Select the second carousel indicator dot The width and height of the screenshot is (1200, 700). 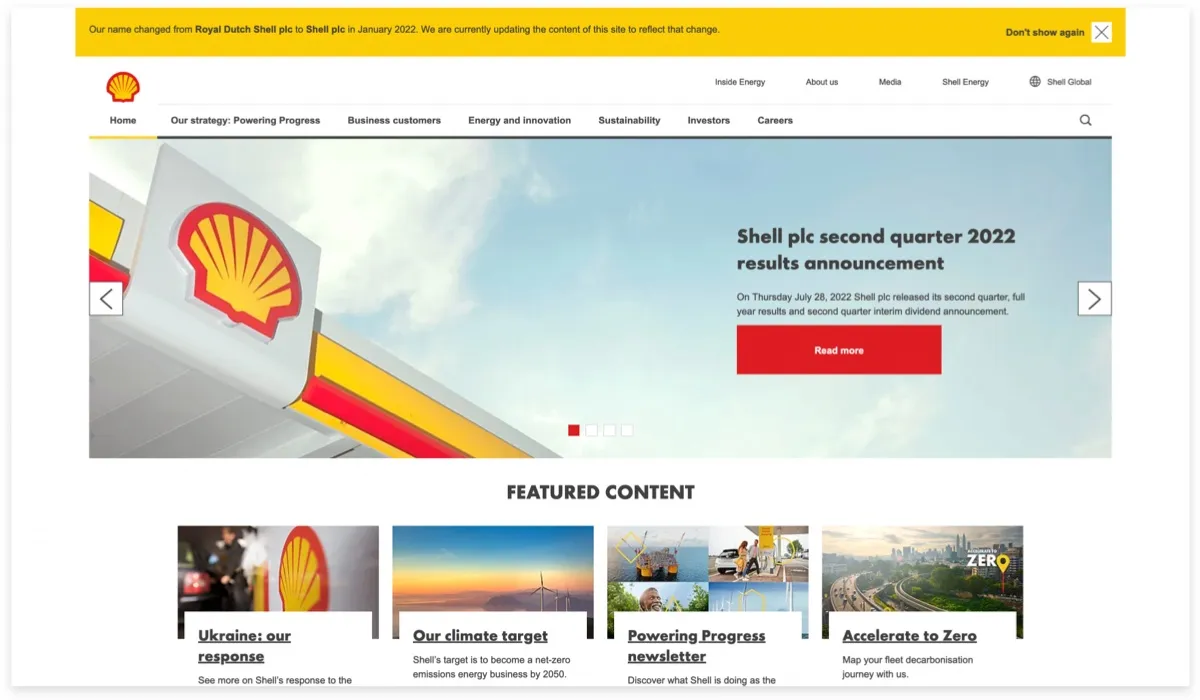coord(592,430)
